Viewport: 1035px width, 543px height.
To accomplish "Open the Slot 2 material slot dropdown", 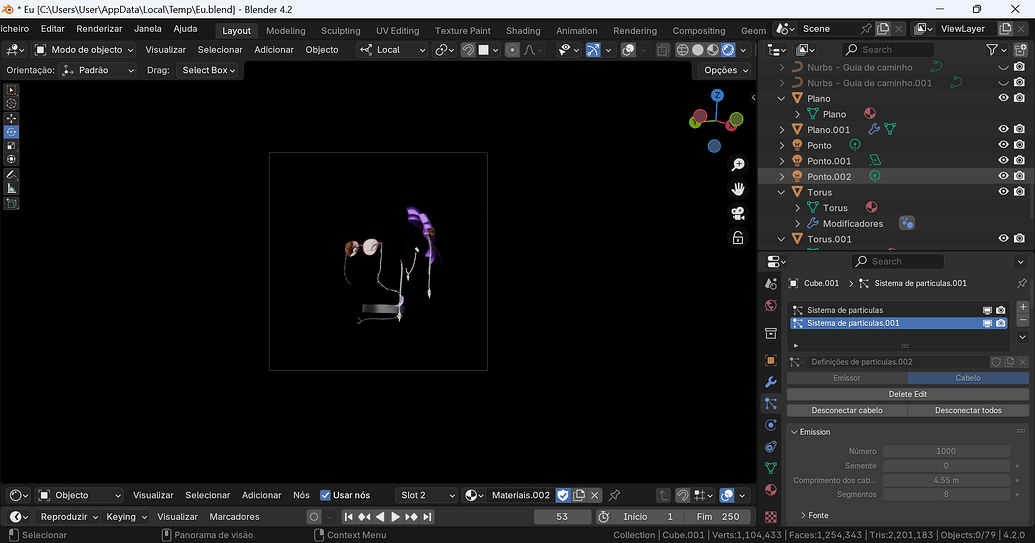I will 427,495.
